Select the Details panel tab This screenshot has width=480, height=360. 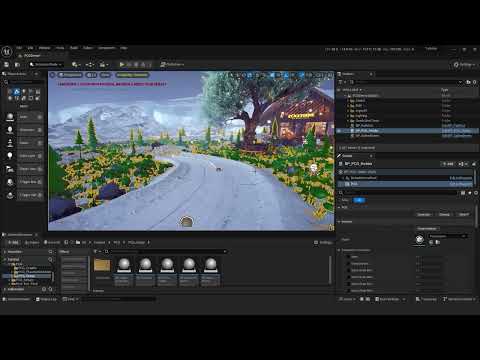[x=347, y=156]
